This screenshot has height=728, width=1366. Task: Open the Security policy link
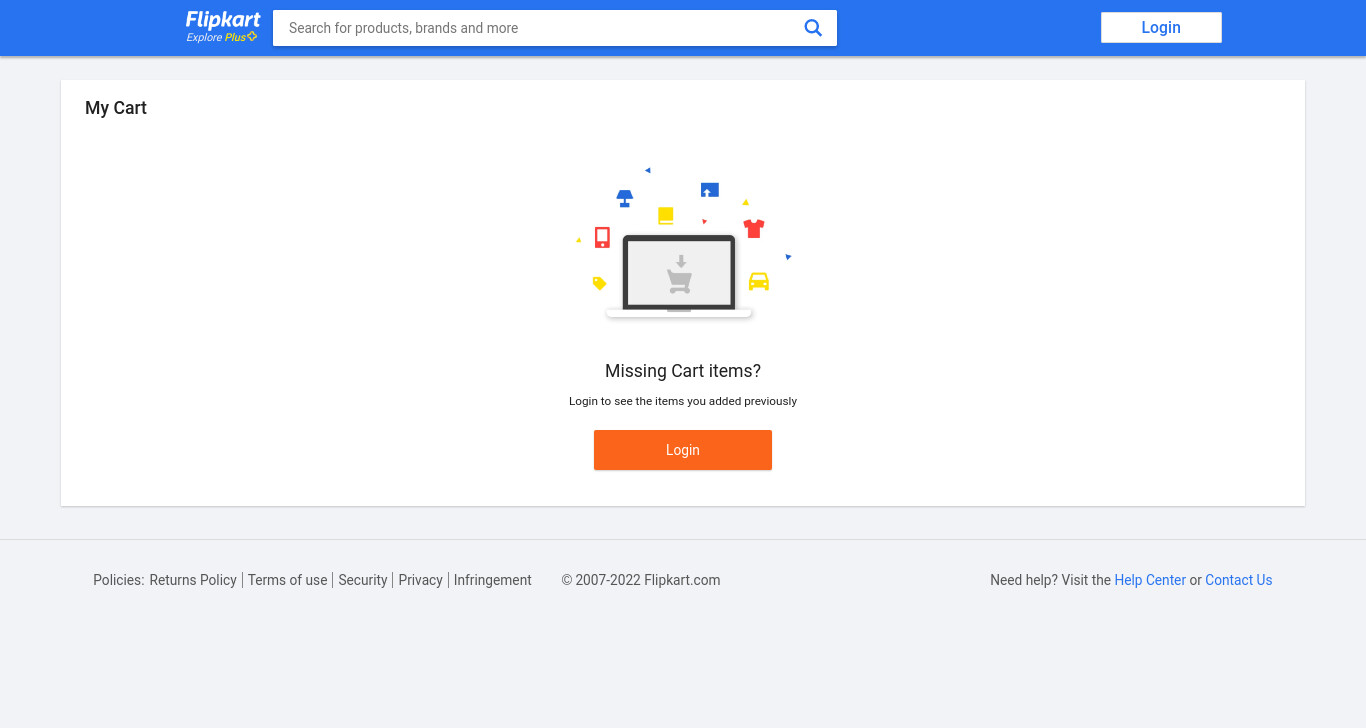pyautogui.click(x=362, y=580)
